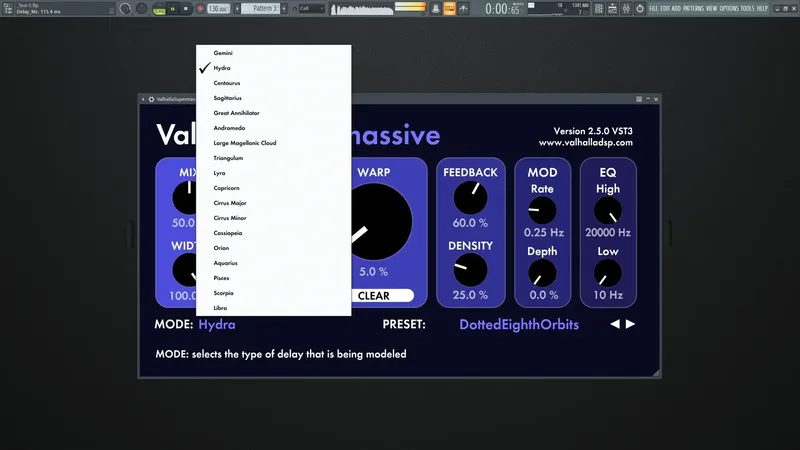Click the stamp/typing keyboard icon in toolbar
The width and height of the screenshot is (800, 450).
pos(435,9)
